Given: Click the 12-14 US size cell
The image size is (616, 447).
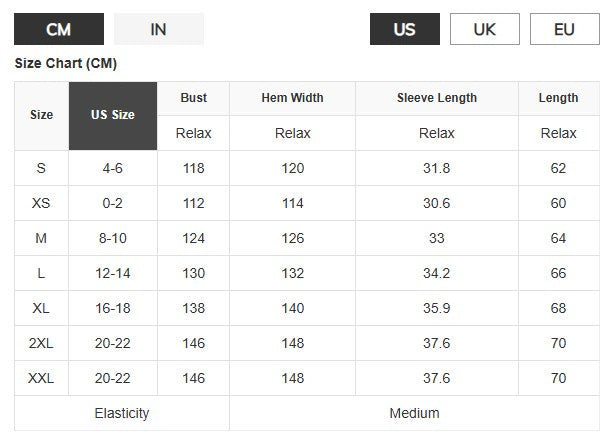Looking at the screenshot, I should (113, 273).
